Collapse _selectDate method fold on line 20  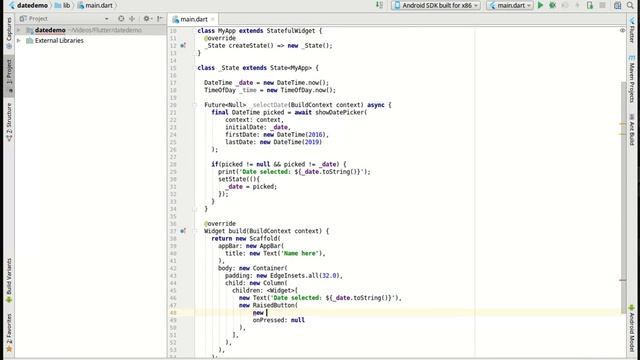click(x=195, y=105)
